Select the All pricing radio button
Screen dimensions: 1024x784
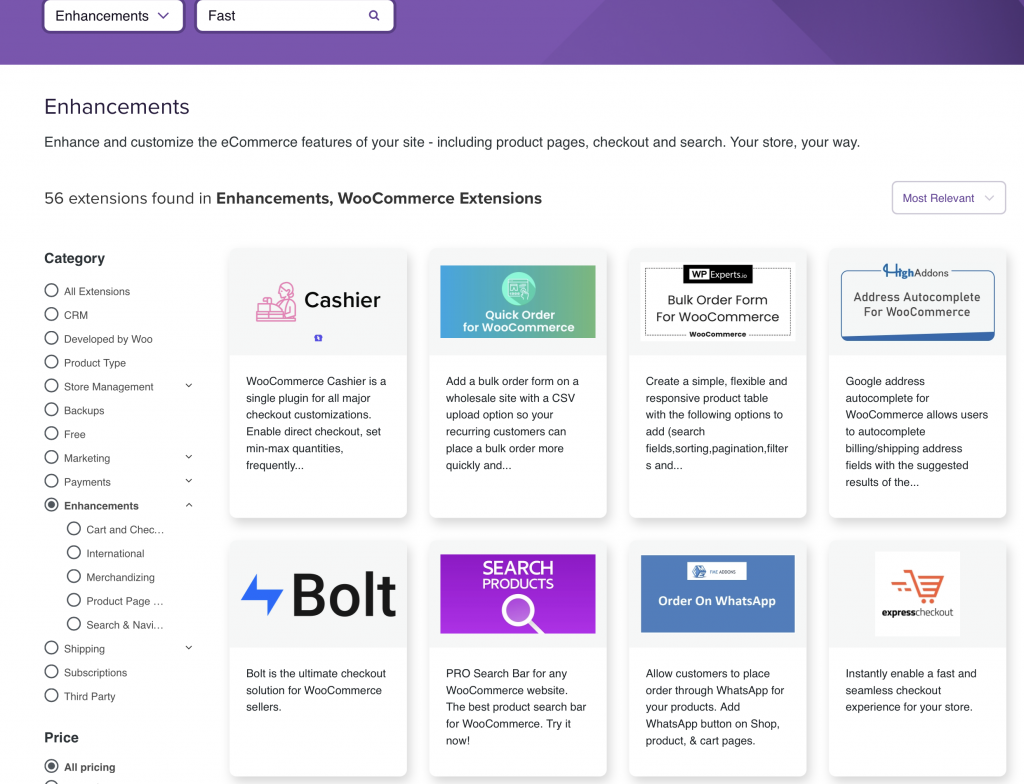point(52,766)
